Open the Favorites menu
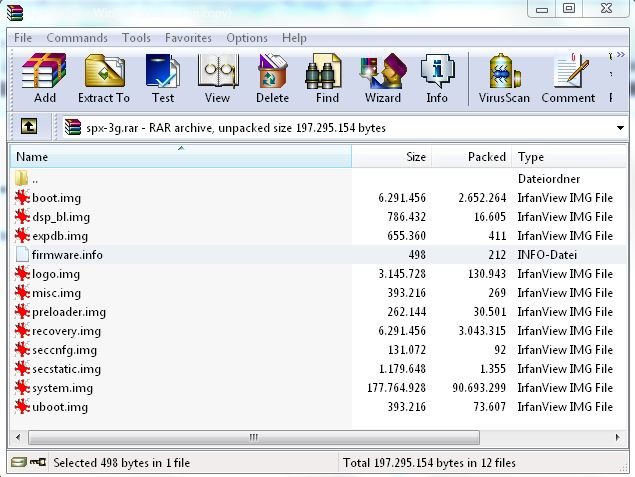Screen dimensions: 635x477 (188, 38)
